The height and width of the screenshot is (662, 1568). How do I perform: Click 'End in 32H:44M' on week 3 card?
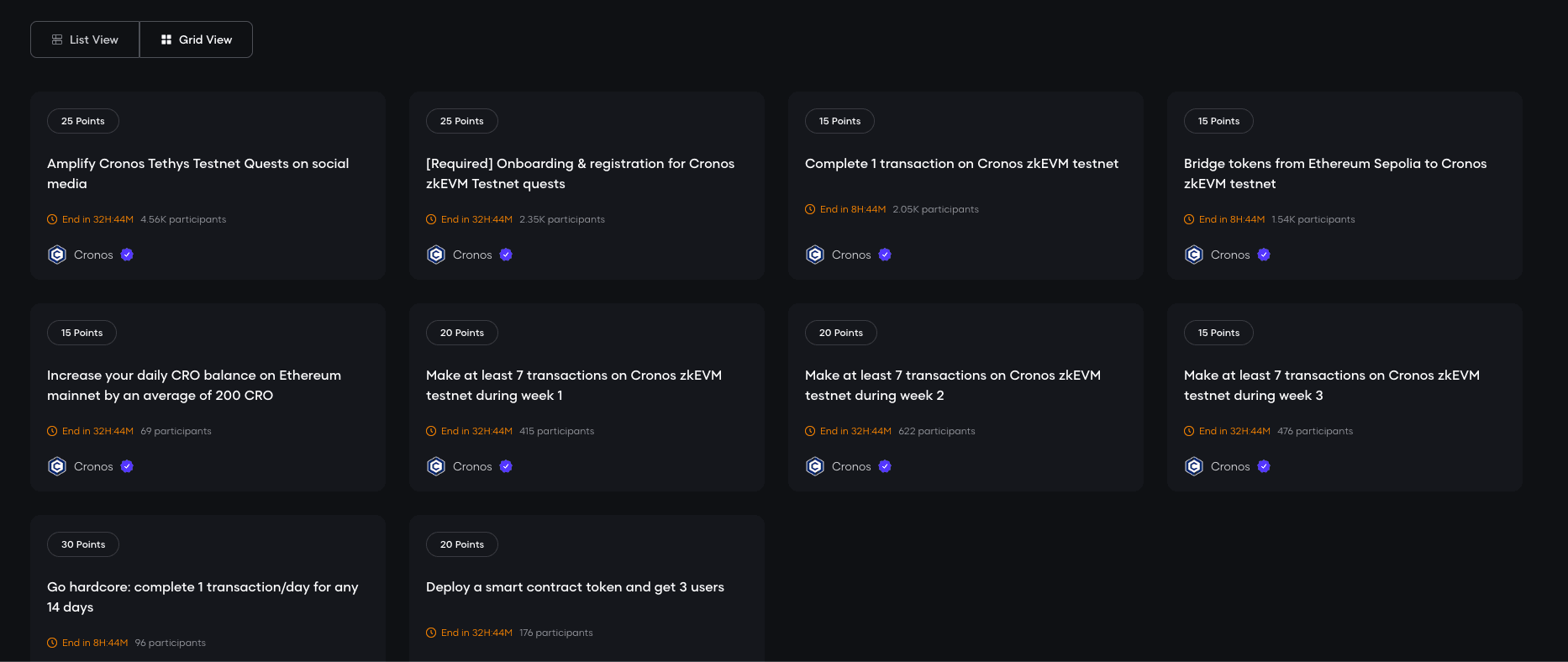tap(1234, 431)
